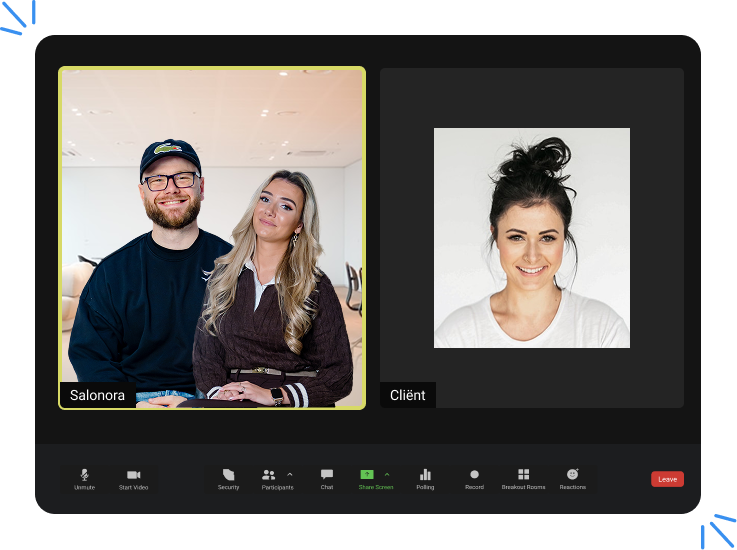
Task: Click the 'Participants' text label
Action: [x=277, y=487]
